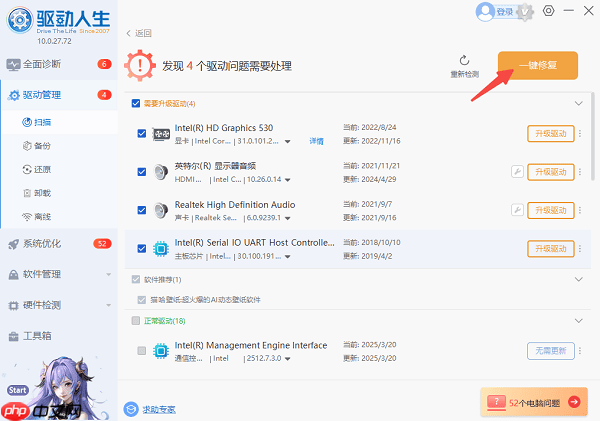Viewport: 600px width, 421px height.
Task: Click the 52个电脑问题 banner
Action: click(533, 402)
